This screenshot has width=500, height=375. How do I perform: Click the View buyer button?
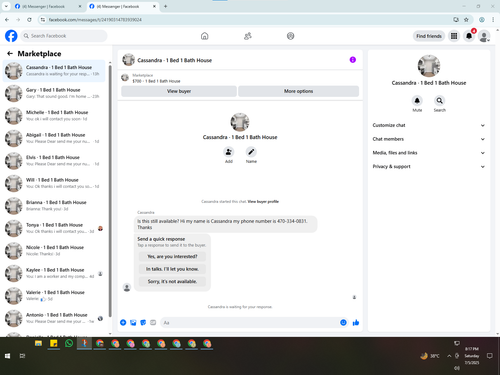(x=179, y=91)
